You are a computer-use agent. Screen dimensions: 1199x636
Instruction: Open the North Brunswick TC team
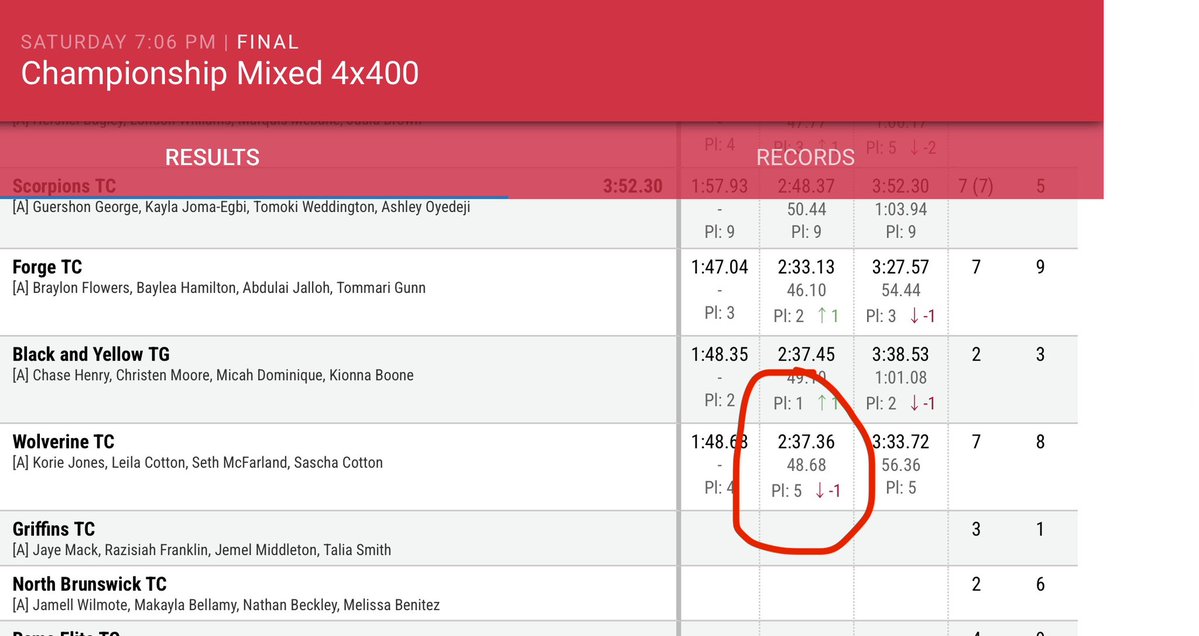89,584
